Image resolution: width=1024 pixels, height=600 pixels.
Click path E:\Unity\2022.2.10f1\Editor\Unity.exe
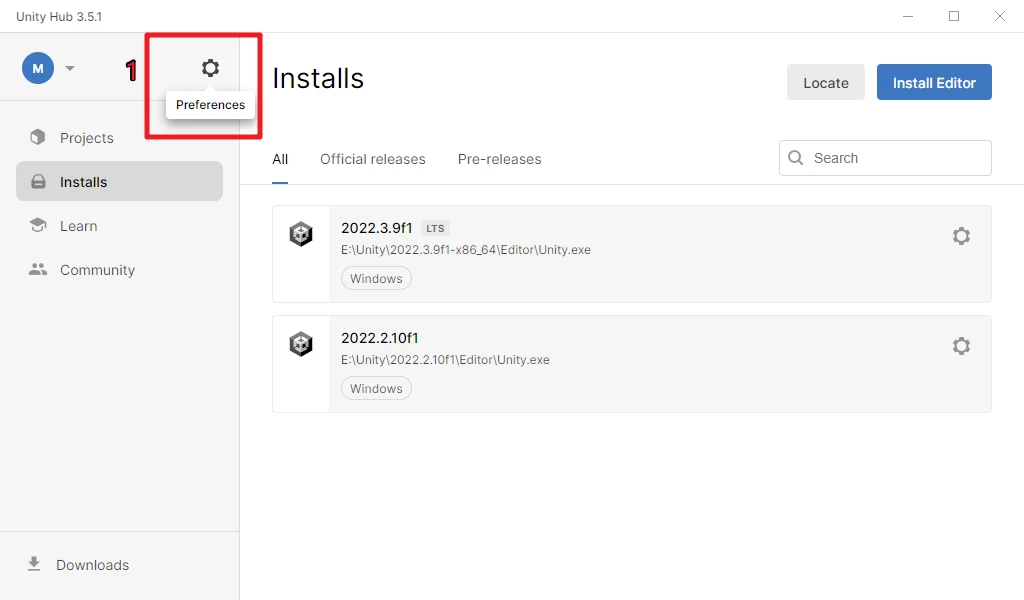[445, 360]
